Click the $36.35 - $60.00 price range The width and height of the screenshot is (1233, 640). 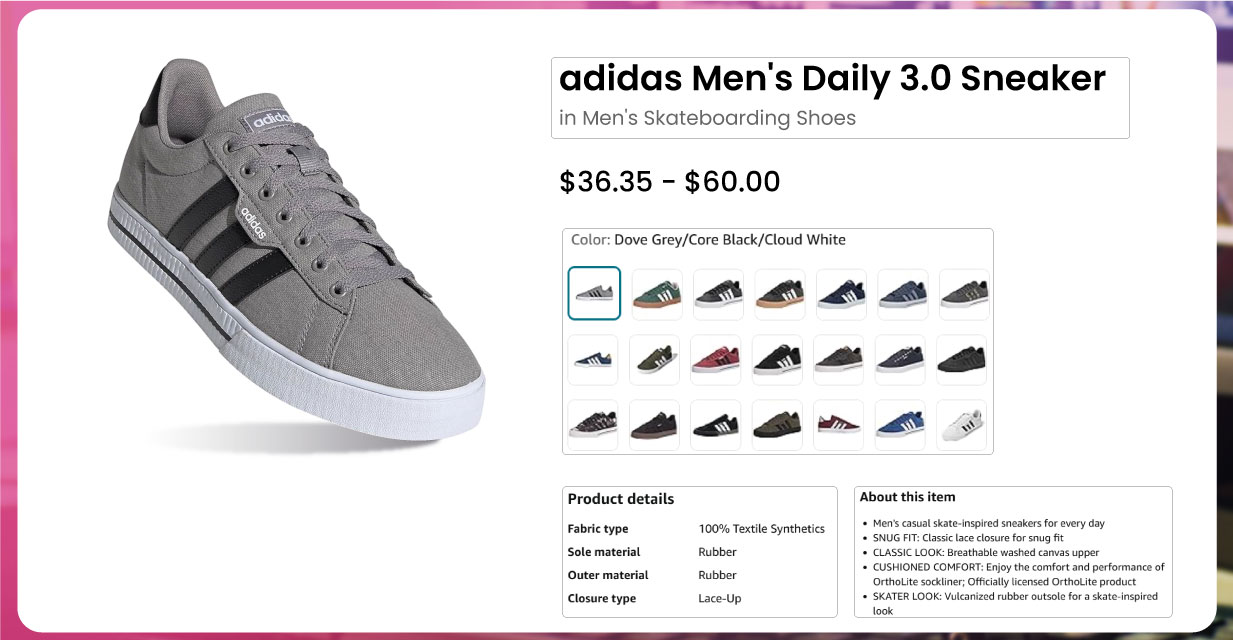[x=669, y=182]
